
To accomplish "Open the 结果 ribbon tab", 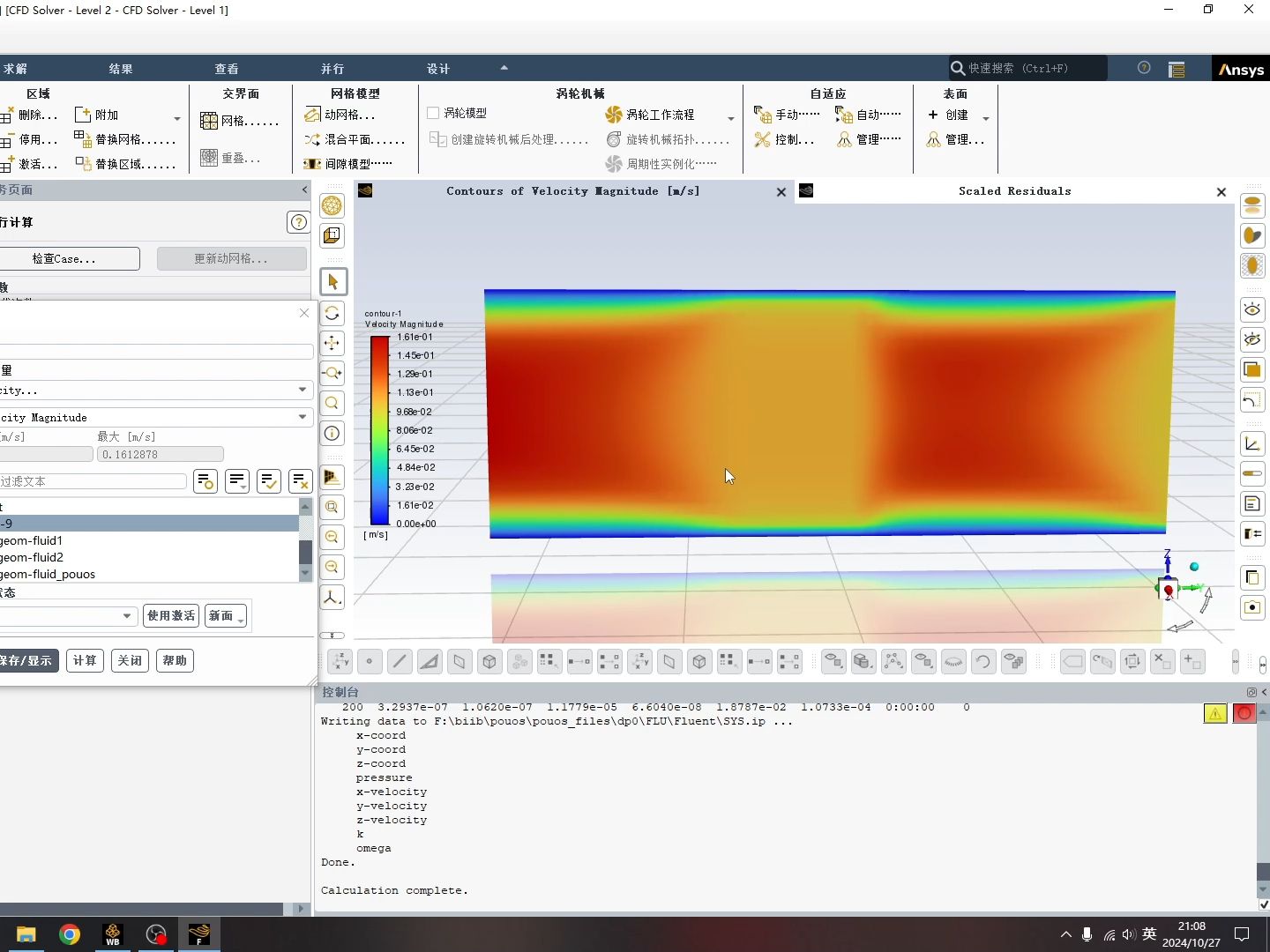I will coord(121,69).
